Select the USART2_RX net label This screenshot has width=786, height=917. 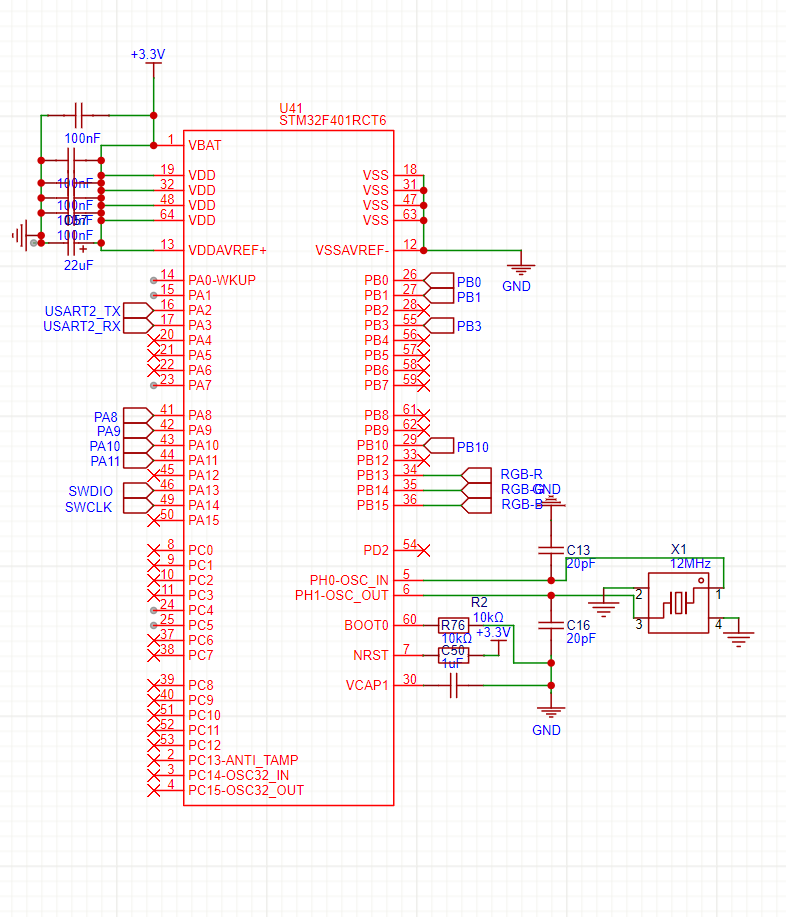[x=82, y=326]
